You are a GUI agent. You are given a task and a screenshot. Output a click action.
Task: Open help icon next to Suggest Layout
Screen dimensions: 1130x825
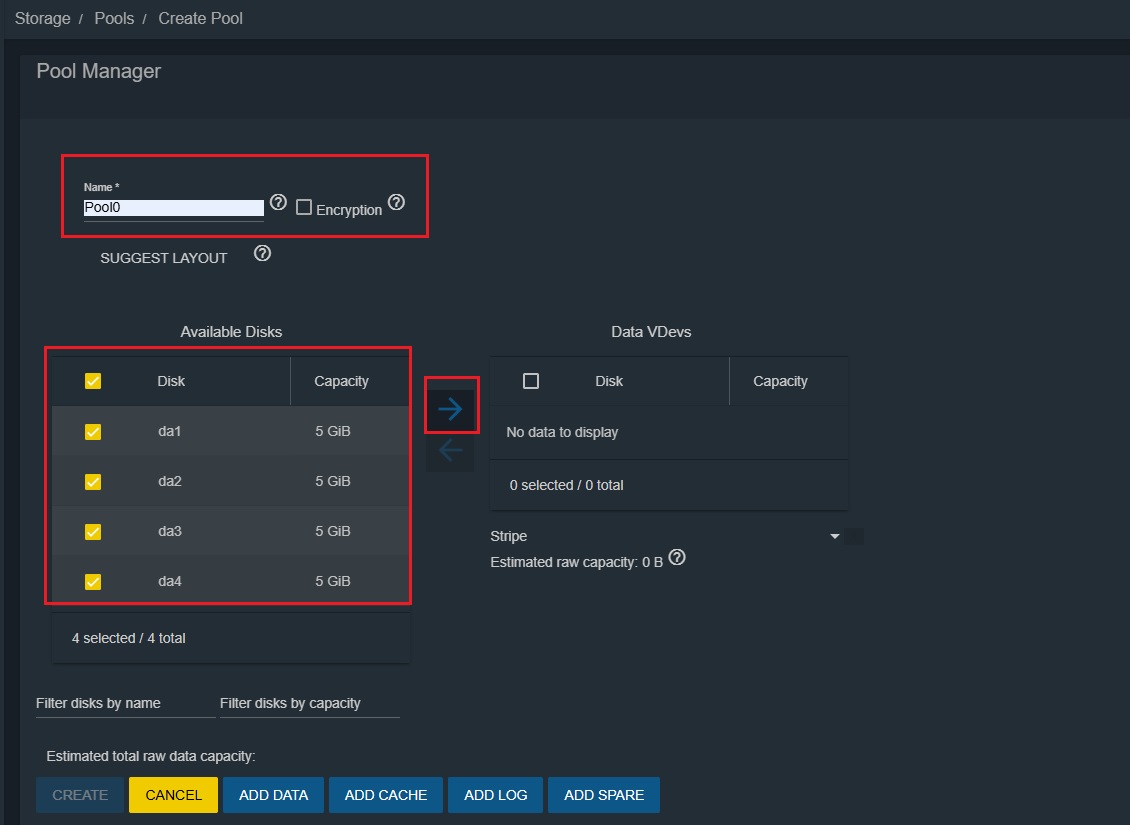pyautogui.click(x=263, y=254)
